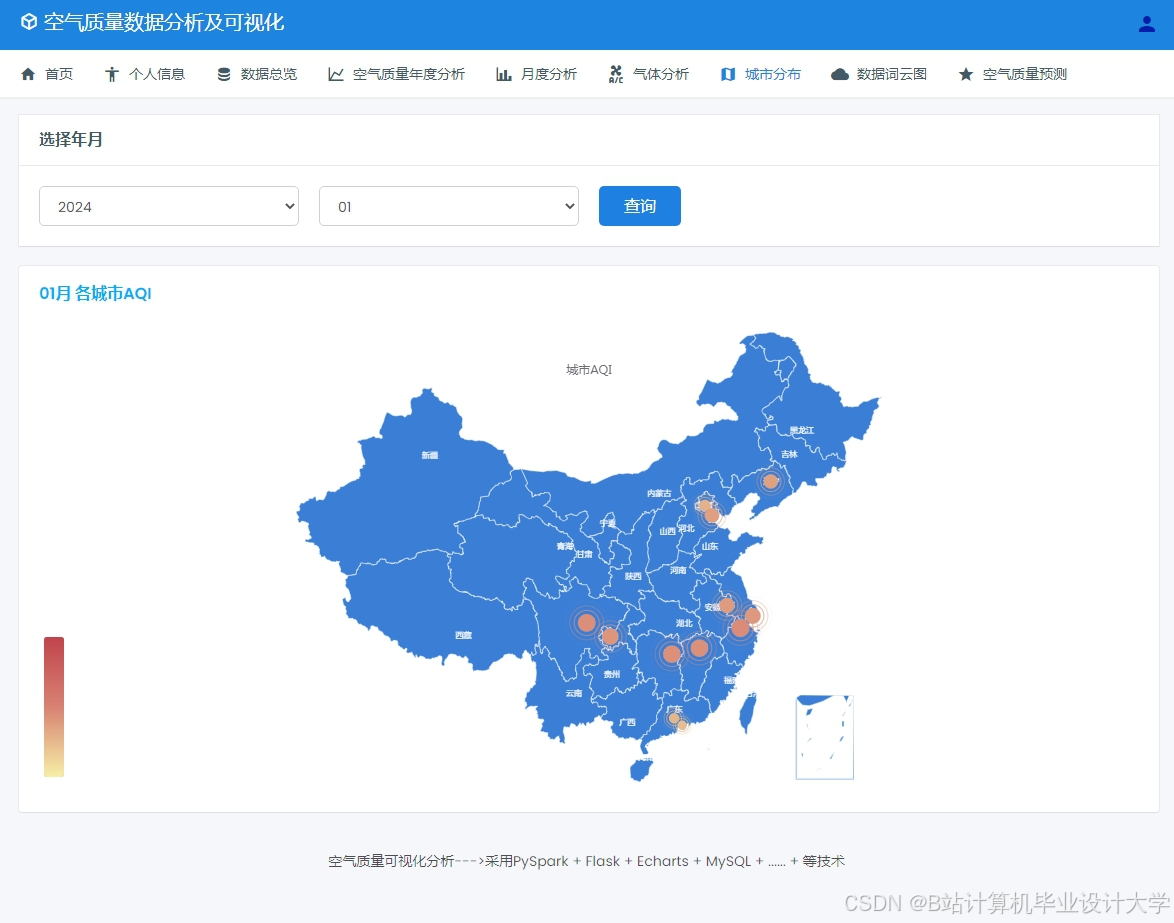Viewport: 1174px width, 923px height.
Task: Click the home icon in the navigation bar
Action: point(27,73)
